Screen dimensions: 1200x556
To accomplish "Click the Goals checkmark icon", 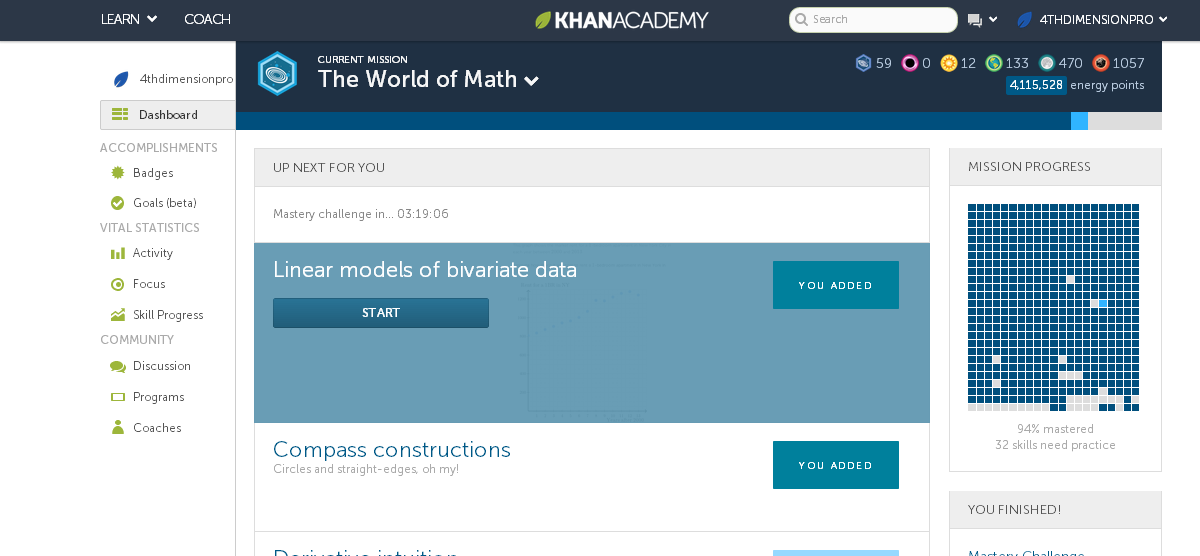I will 118,203.
